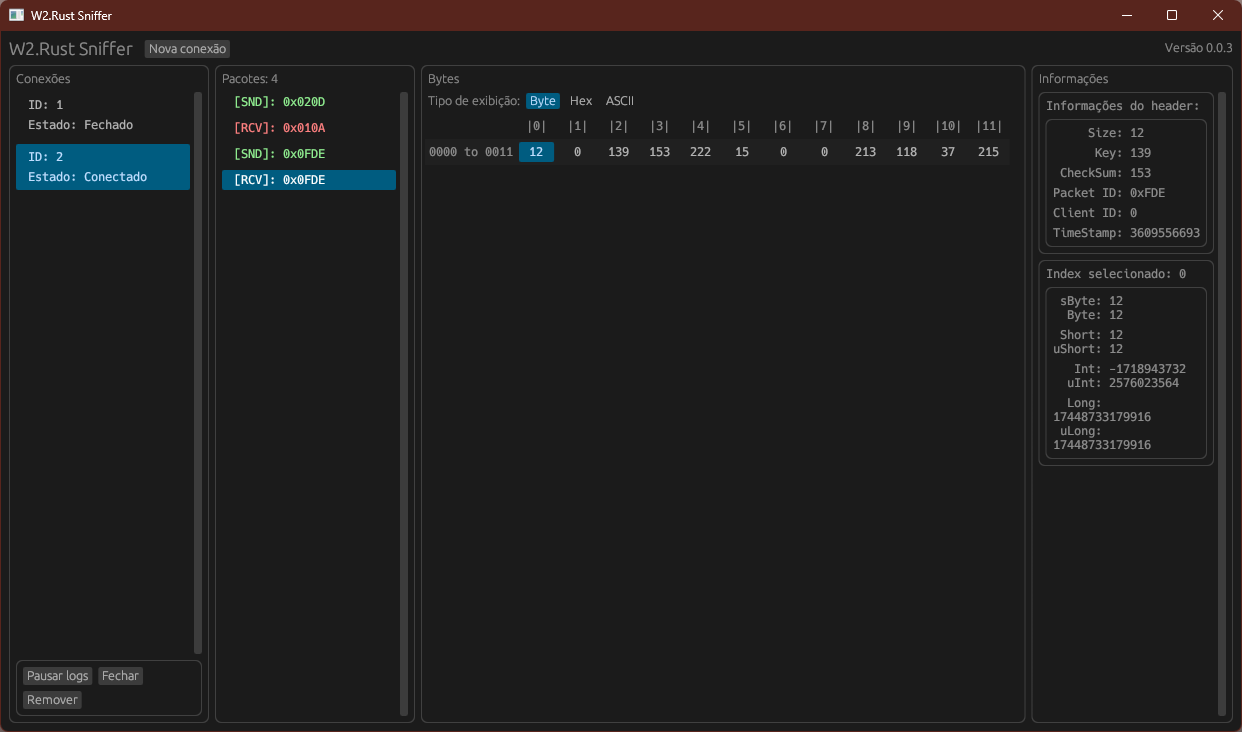Click the Client ID: 0 header value
Viewport: 1242px width, 732px height.
point(1095,213)
